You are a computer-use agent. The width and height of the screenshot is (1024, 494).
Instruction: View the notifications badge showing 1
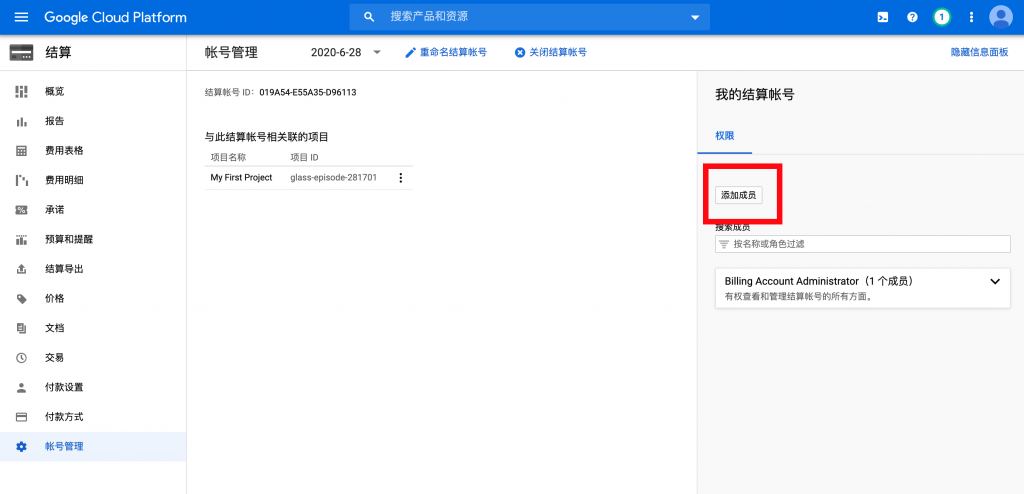[941, 18]
